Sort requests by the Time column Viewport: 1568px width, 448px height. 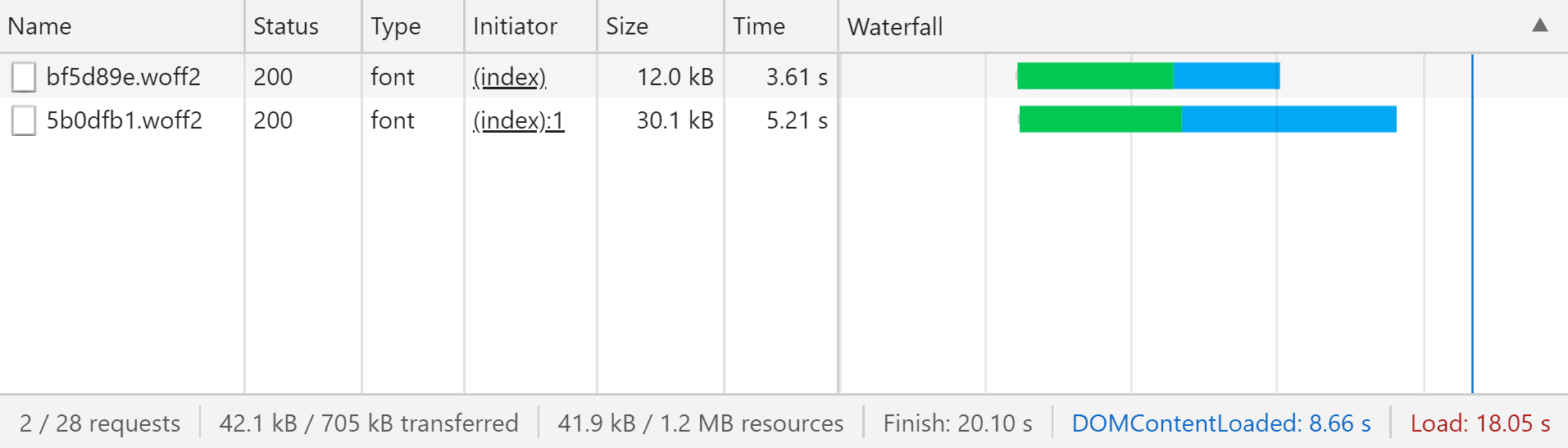point(759,26)
